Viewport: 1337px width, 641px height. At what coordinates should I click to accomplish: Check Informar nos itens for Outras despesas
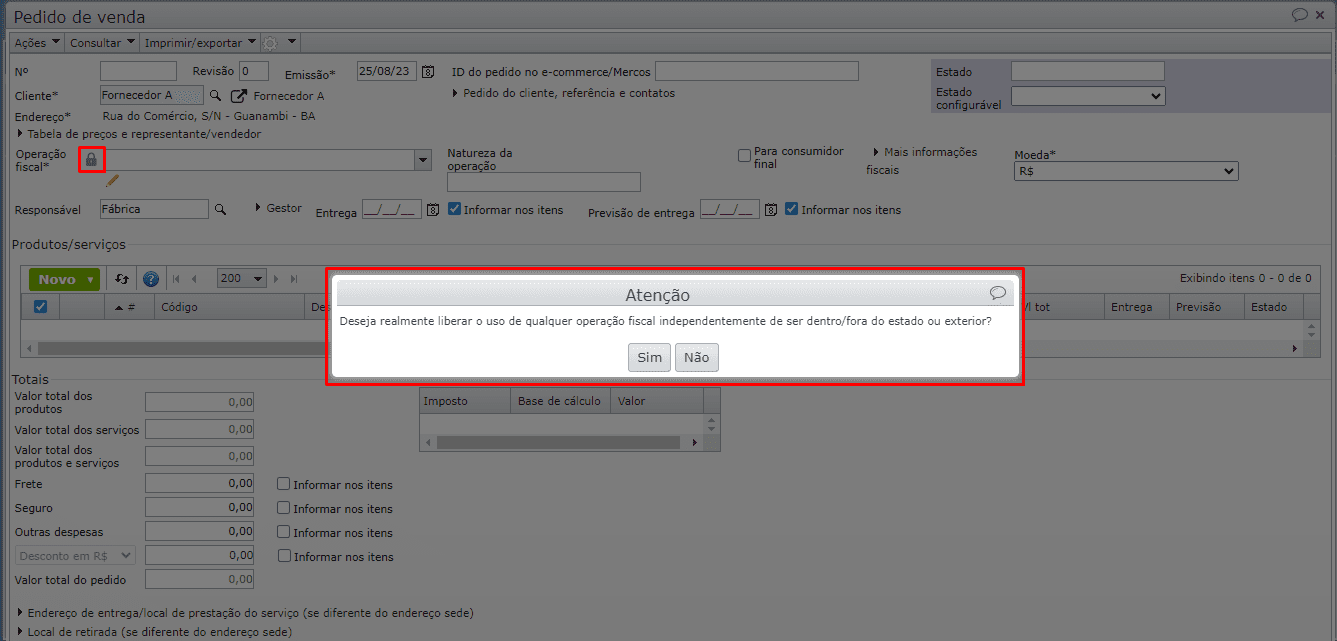284,532
